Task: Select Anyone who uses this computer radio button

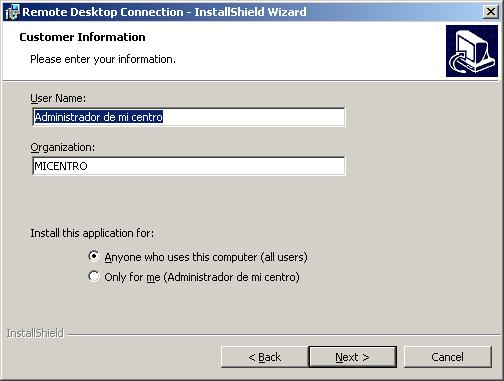Action: click(94, 256)
